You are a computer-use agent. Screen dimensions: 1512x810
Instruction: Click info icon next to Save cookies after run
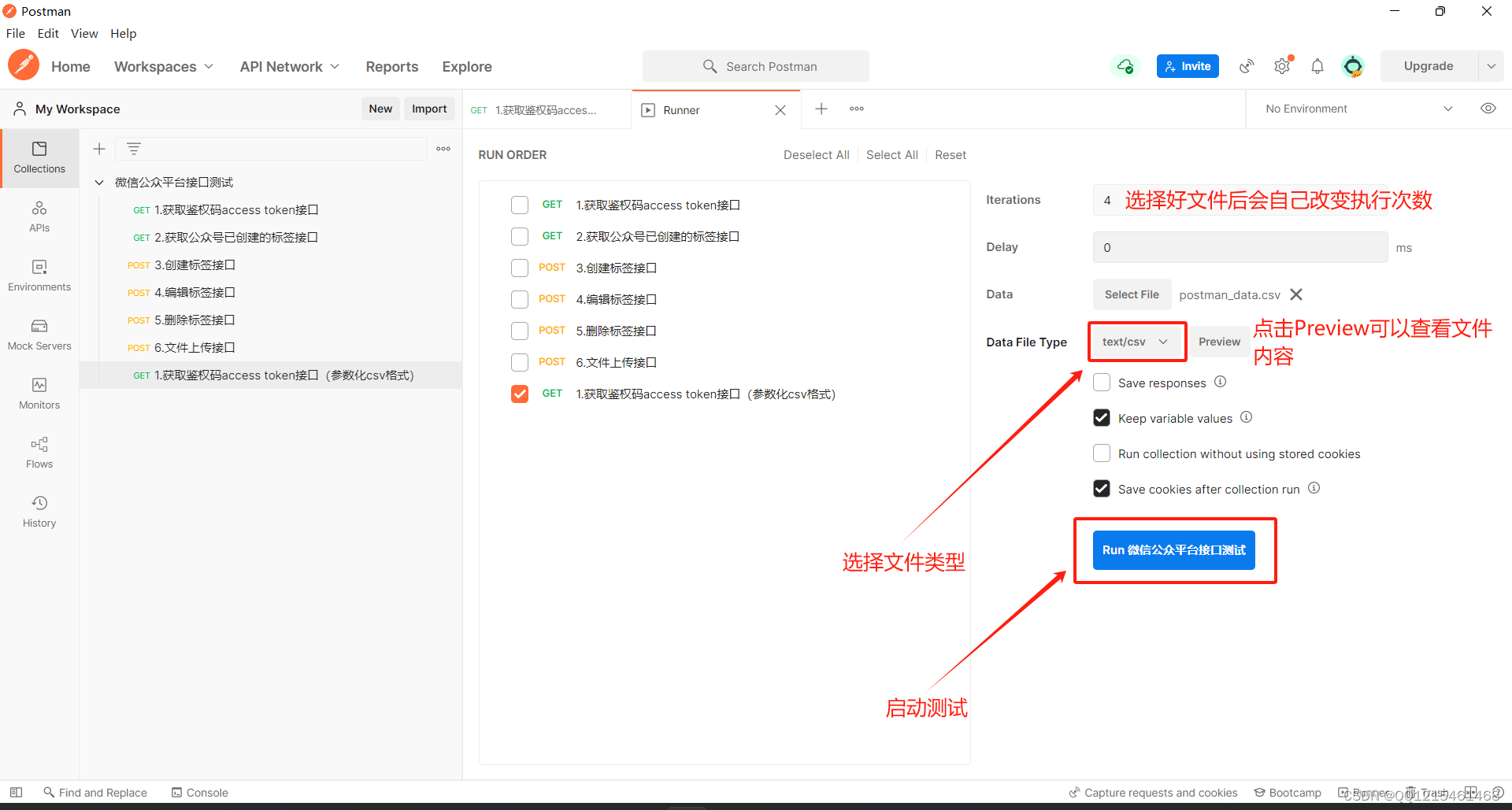tap(1314, 488)
